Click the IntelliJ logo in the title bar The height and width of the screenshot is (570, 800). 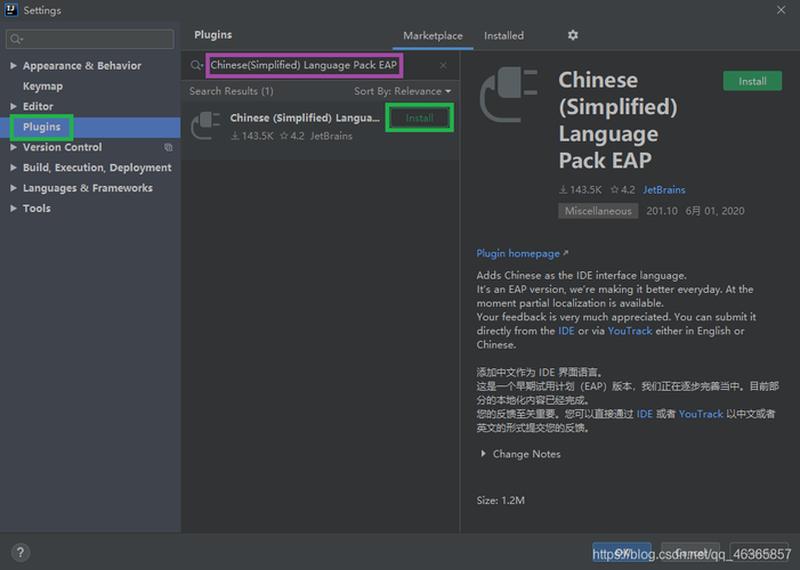pyautogui.click(x=11, y=10)
